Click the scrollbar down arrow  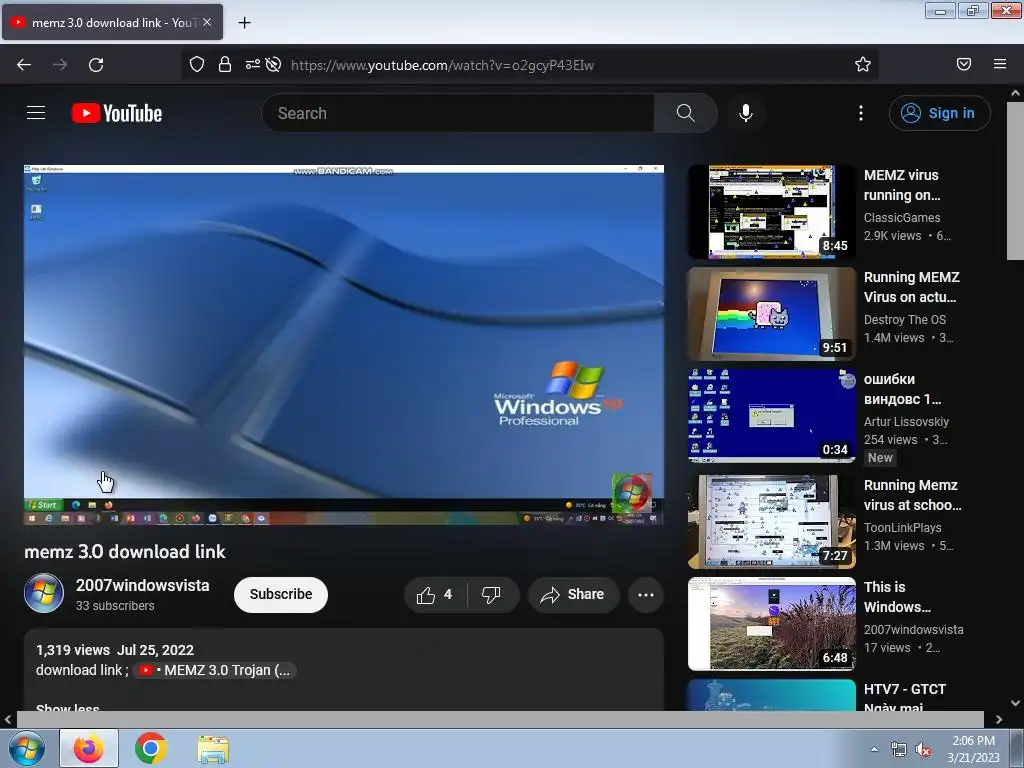click(1015, 703)
